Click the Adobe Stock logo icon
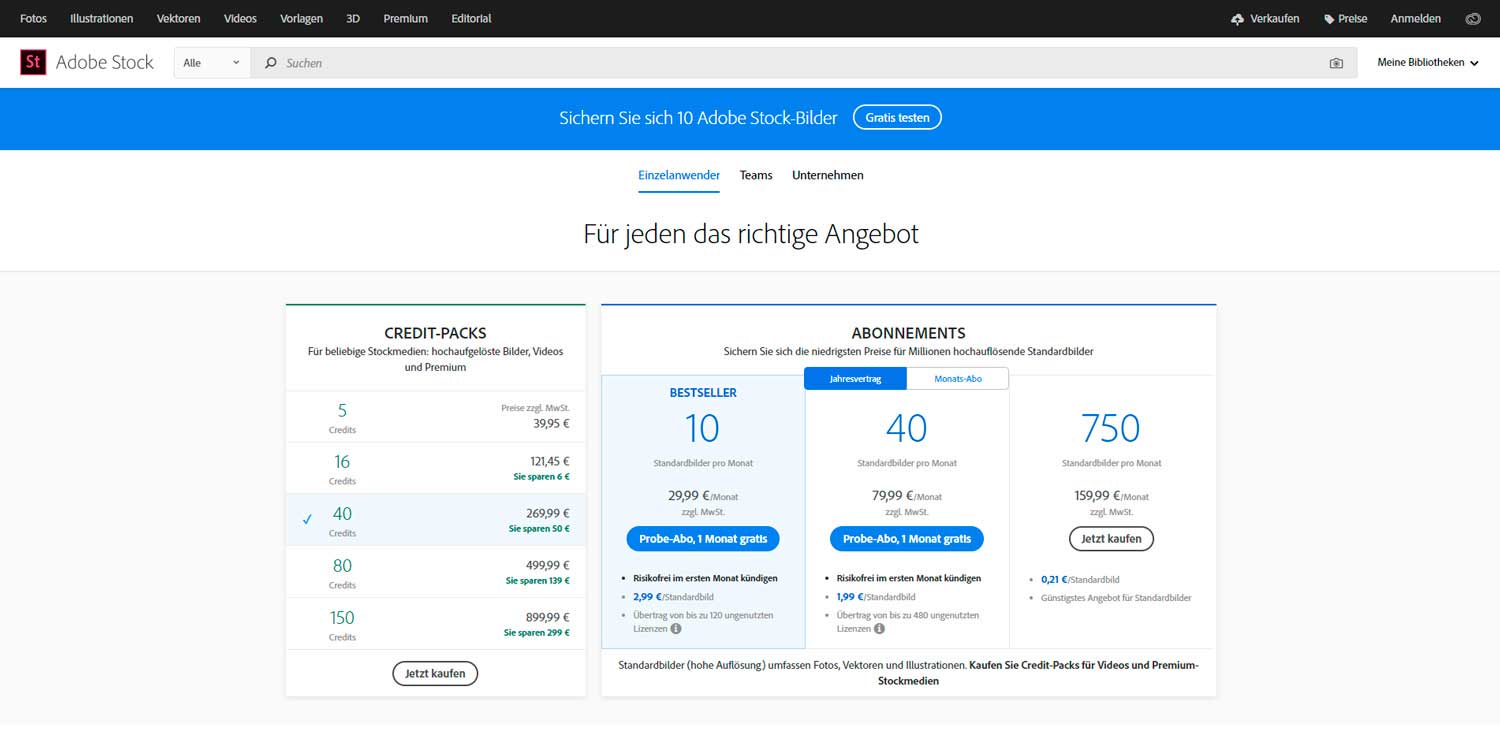 coord(33,62)
